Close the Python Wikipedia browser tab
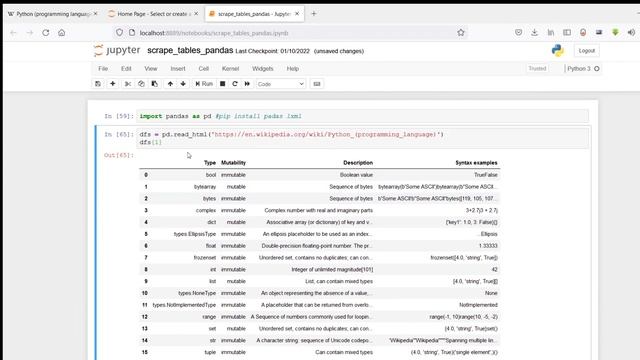The image size is (640, 360). click(96, 14)
